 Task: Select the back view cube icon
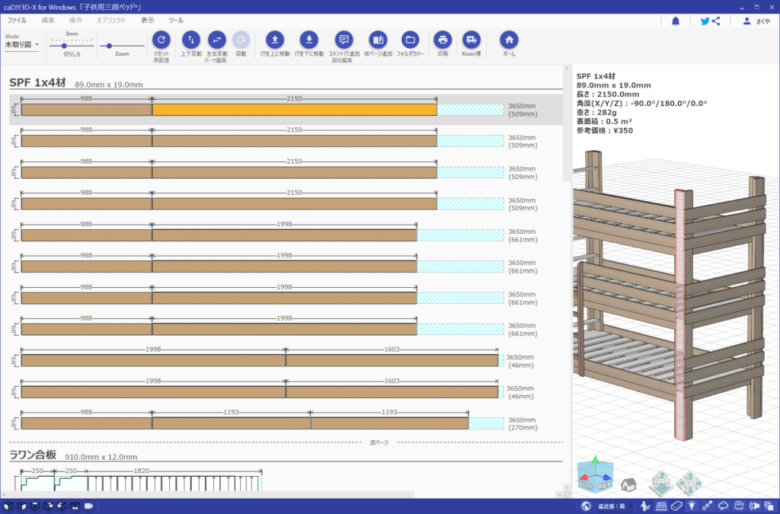coord(48,507)
